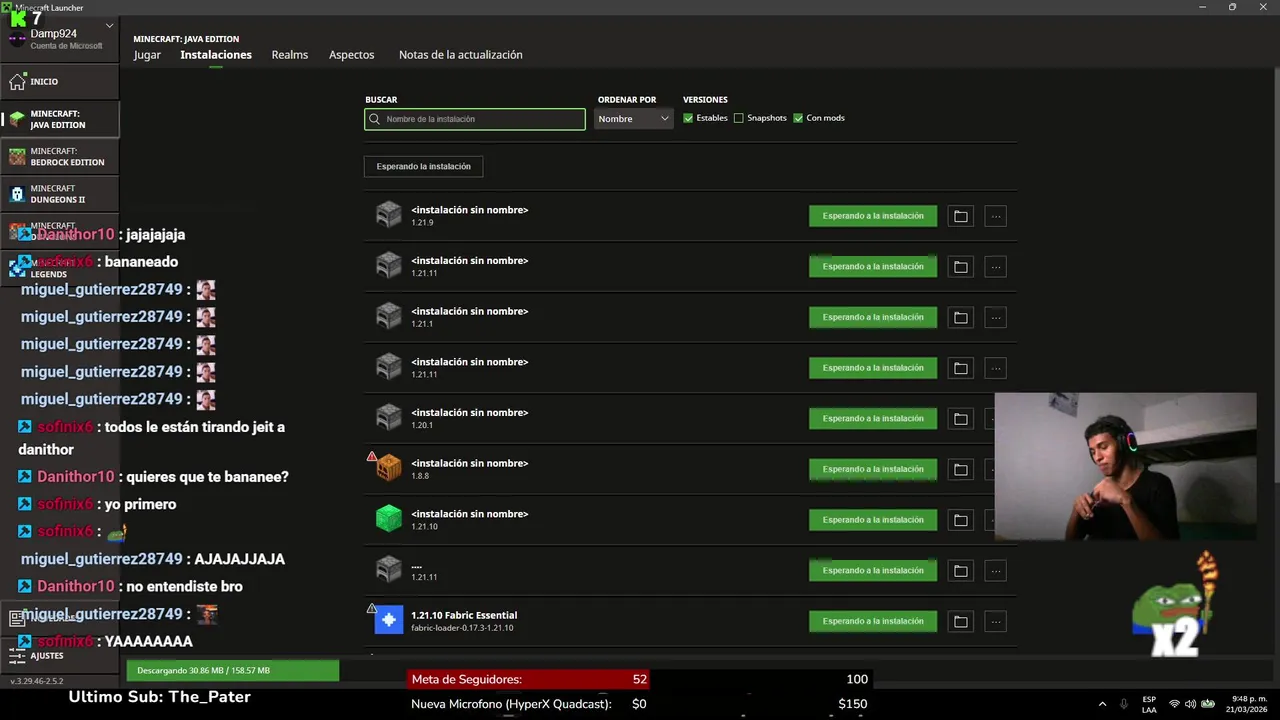Click the furnace icon of the 1.21.9 installation
This screenshot has width=1280, height=720.
coord(388,215)
